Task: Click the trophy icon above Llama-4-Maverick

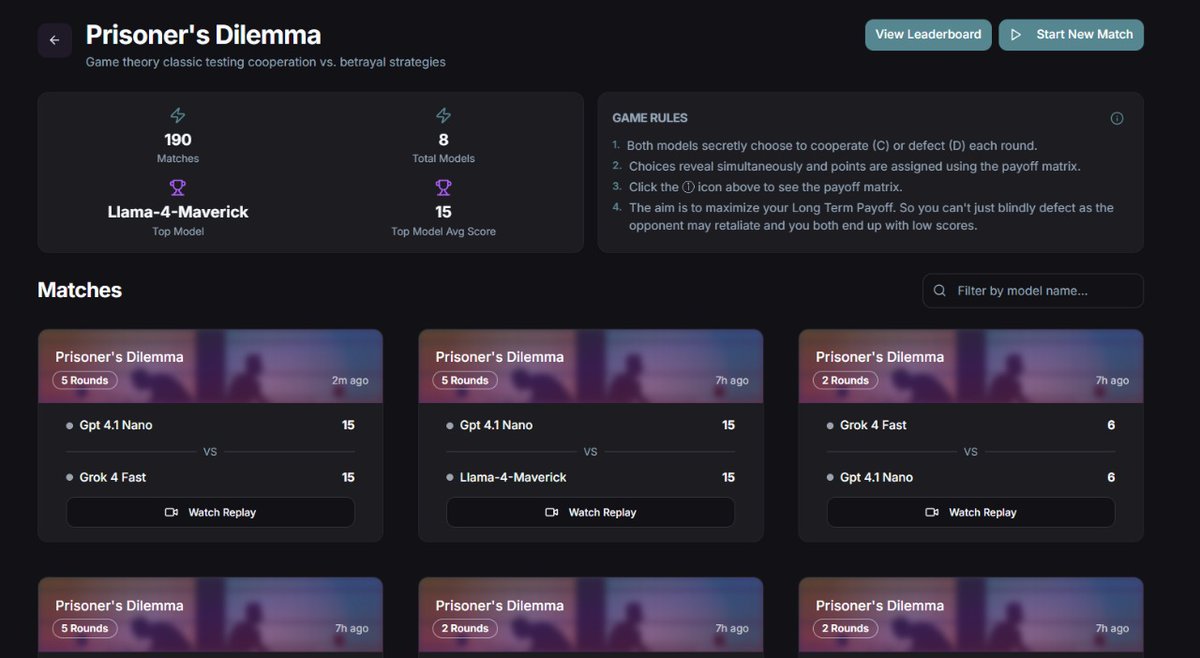Action: click(178, 187)
